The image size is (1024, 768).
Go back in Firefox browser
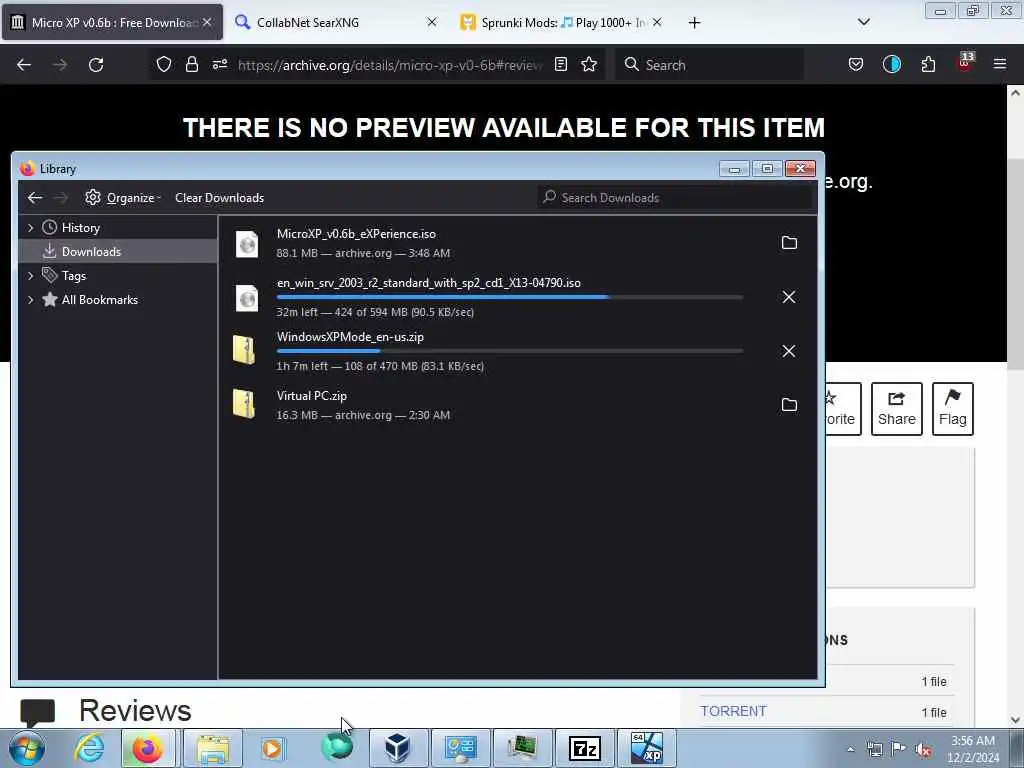24,65
